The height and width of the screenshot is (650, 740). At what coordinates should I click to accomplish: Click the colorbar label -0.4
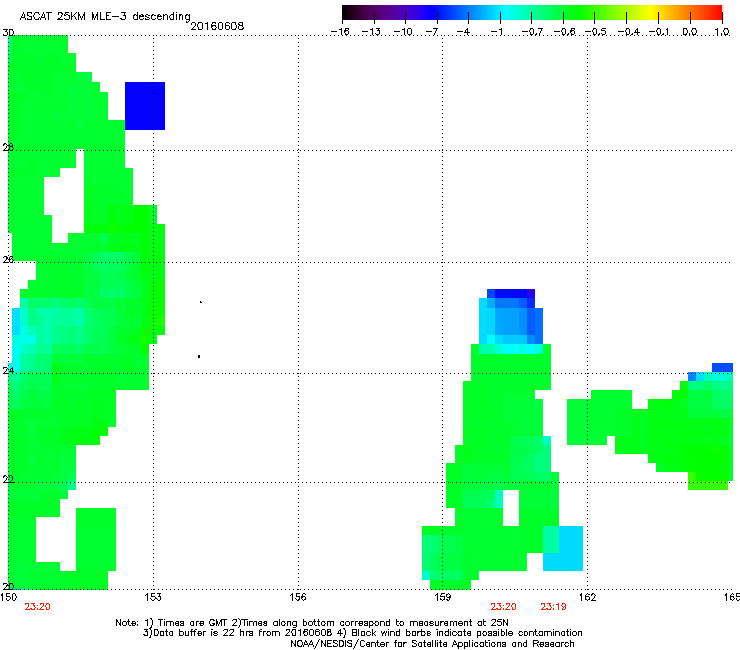pyautogui.click(x=629, y=32)
